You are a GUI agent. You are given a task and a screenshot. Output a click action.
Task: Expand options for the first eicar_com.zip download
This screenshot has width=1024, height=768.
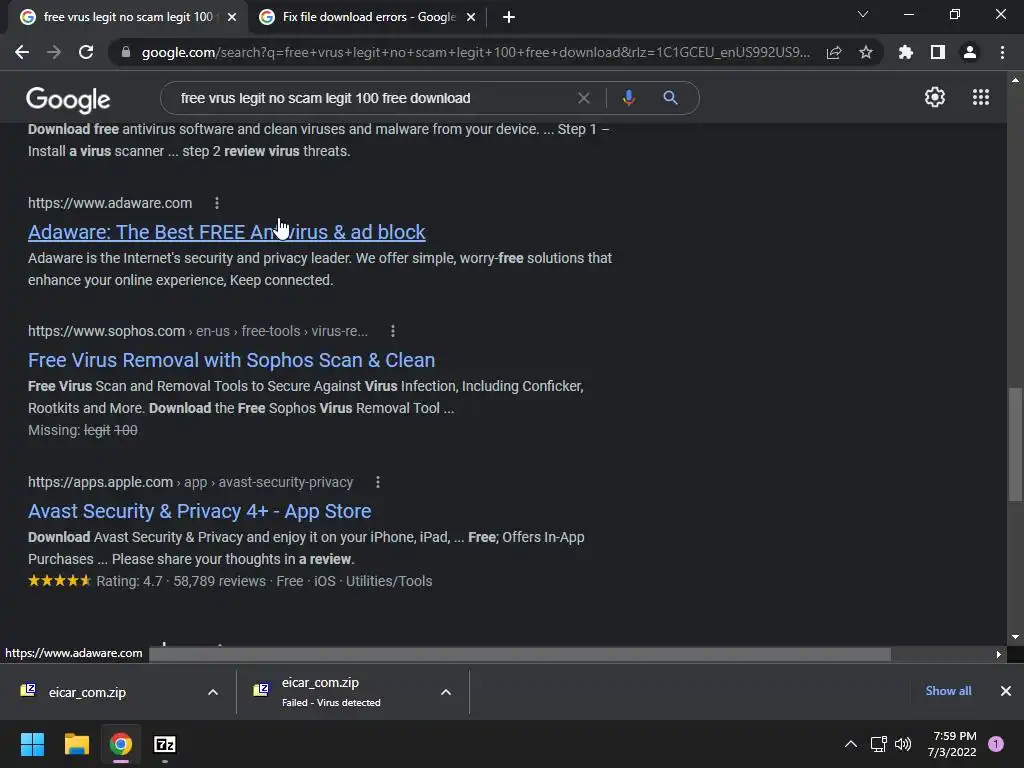click(213, 692)
